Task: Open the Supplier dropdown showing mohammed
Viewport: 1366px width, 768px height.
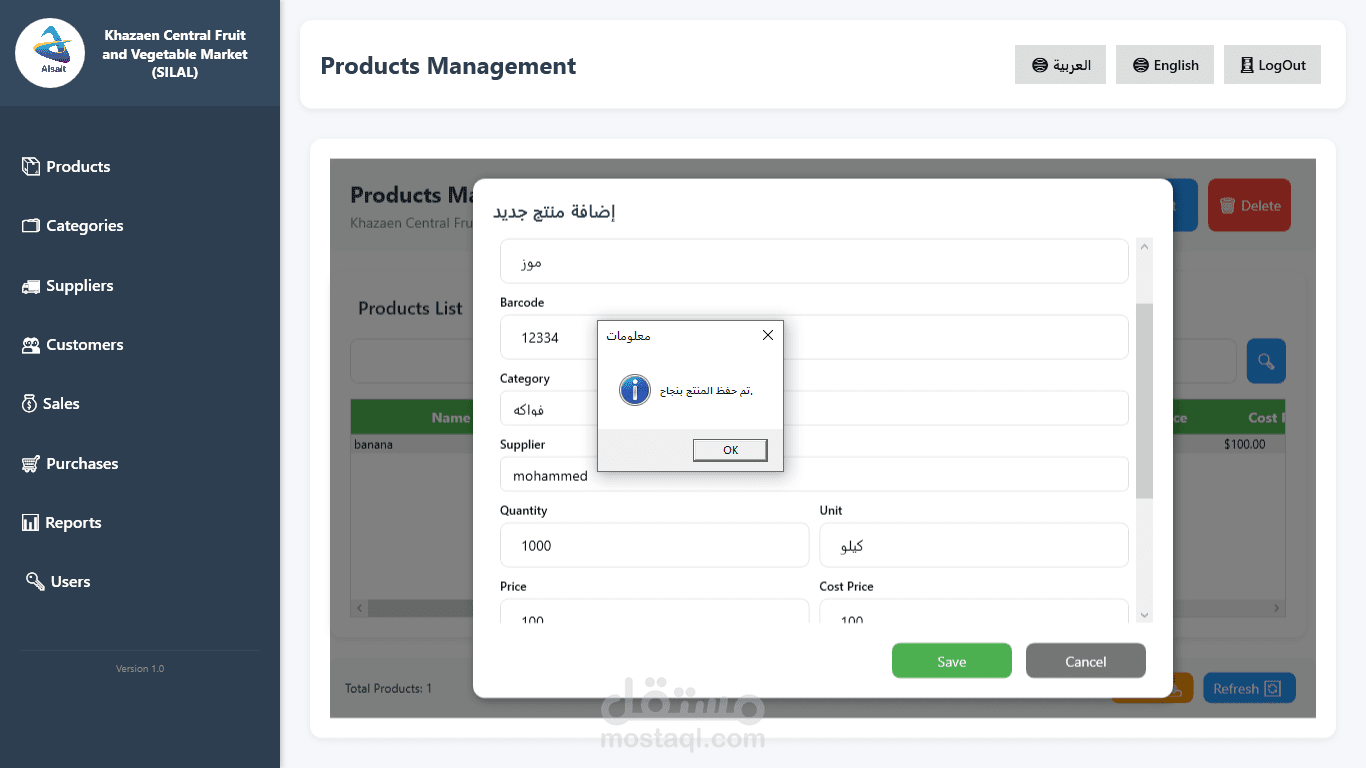Action: [x=814, y=475]
